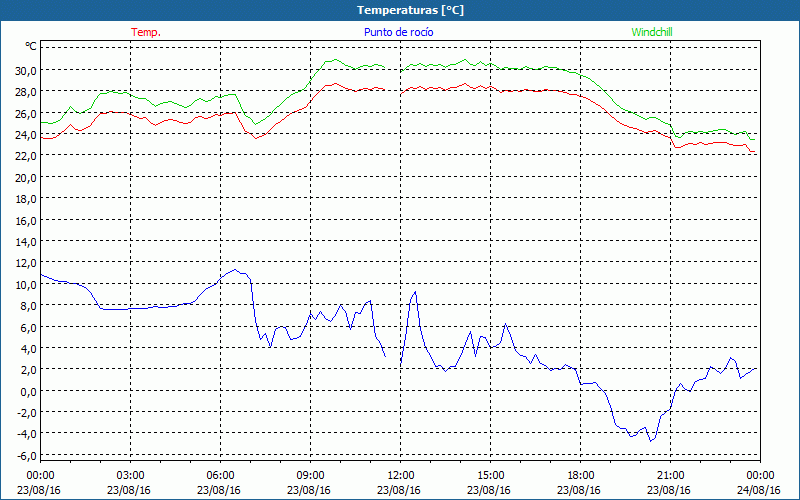Image resolution: width=800 pixels, height=500 pixels.
Task: Click the 03:00 time axis label
Action: click(131, 476)
